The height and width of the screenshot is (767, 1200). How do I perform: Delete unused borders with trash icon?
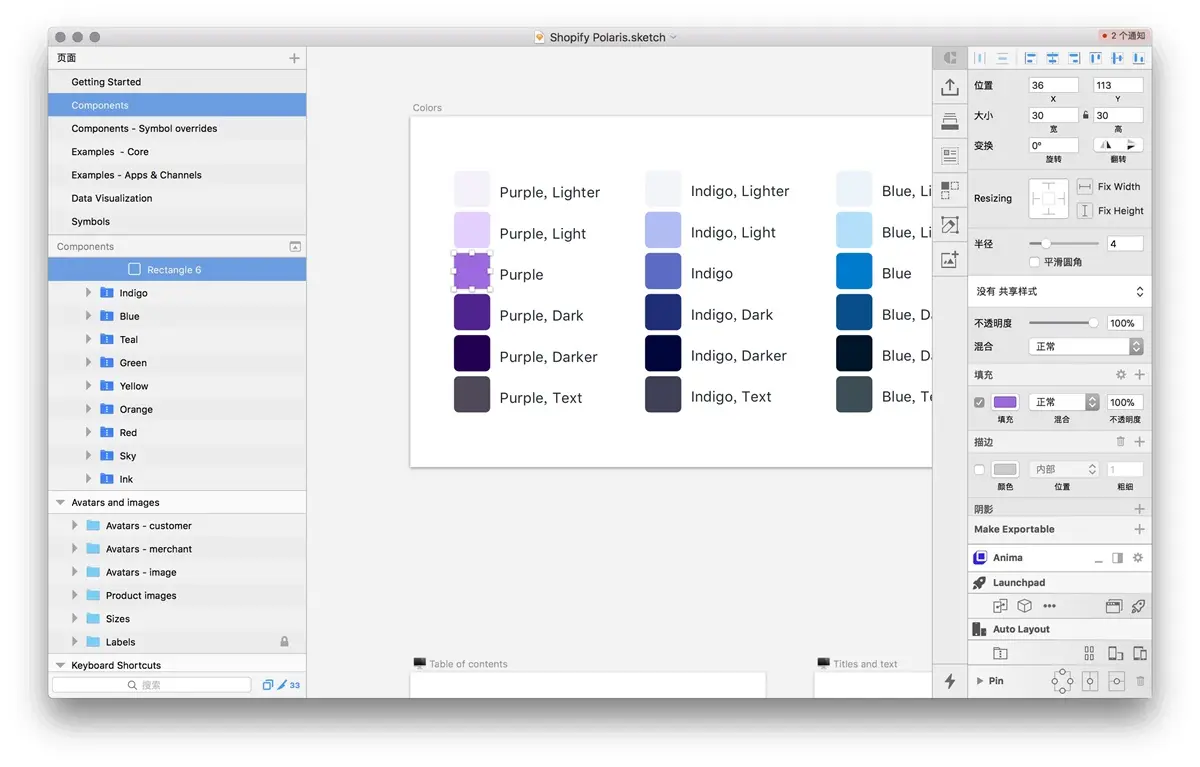1121,441
